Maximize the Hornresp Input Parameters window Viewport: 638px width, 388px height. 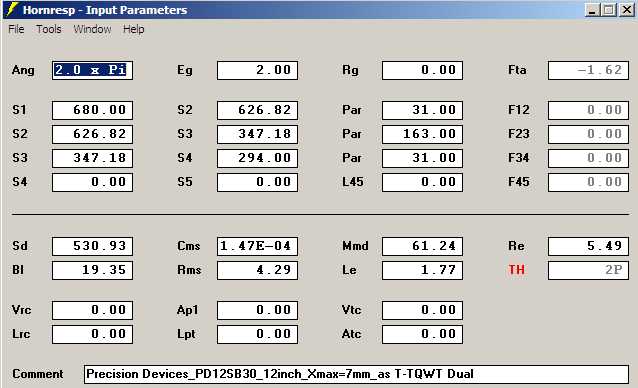point(609,10)
